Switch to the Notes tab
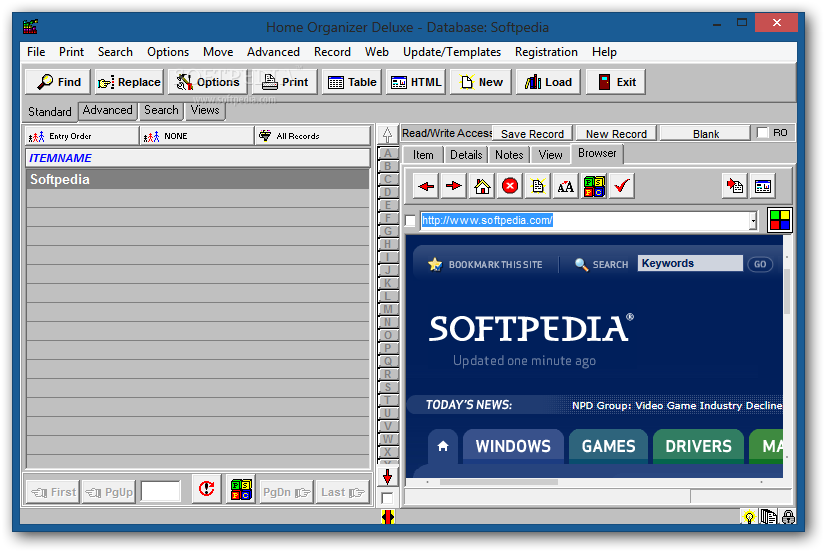Image resolution: width=825 pixels, height=552 pixels. [x=509, y=155]
